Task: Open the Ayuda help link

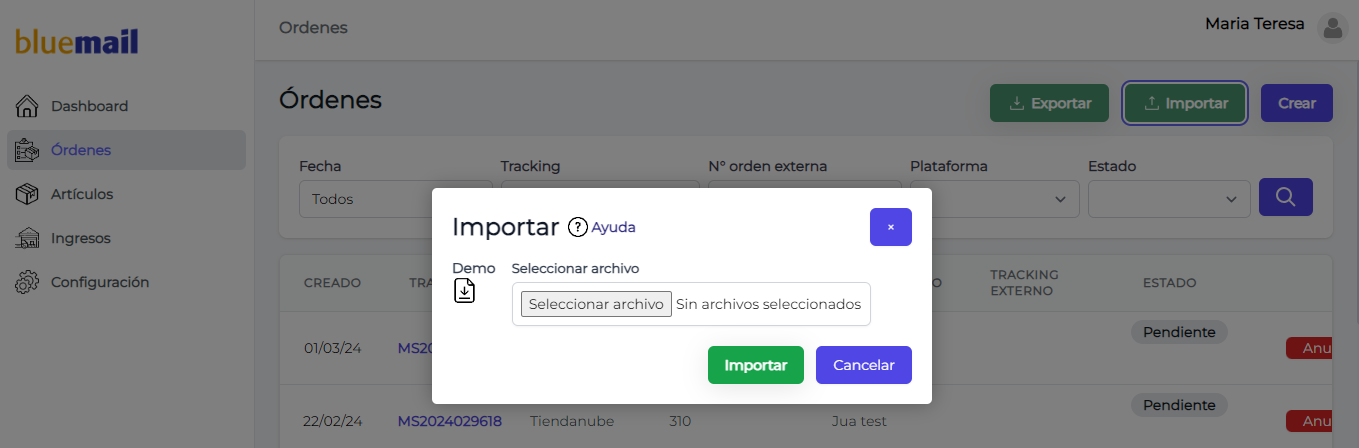Action: tap(613, 227)
